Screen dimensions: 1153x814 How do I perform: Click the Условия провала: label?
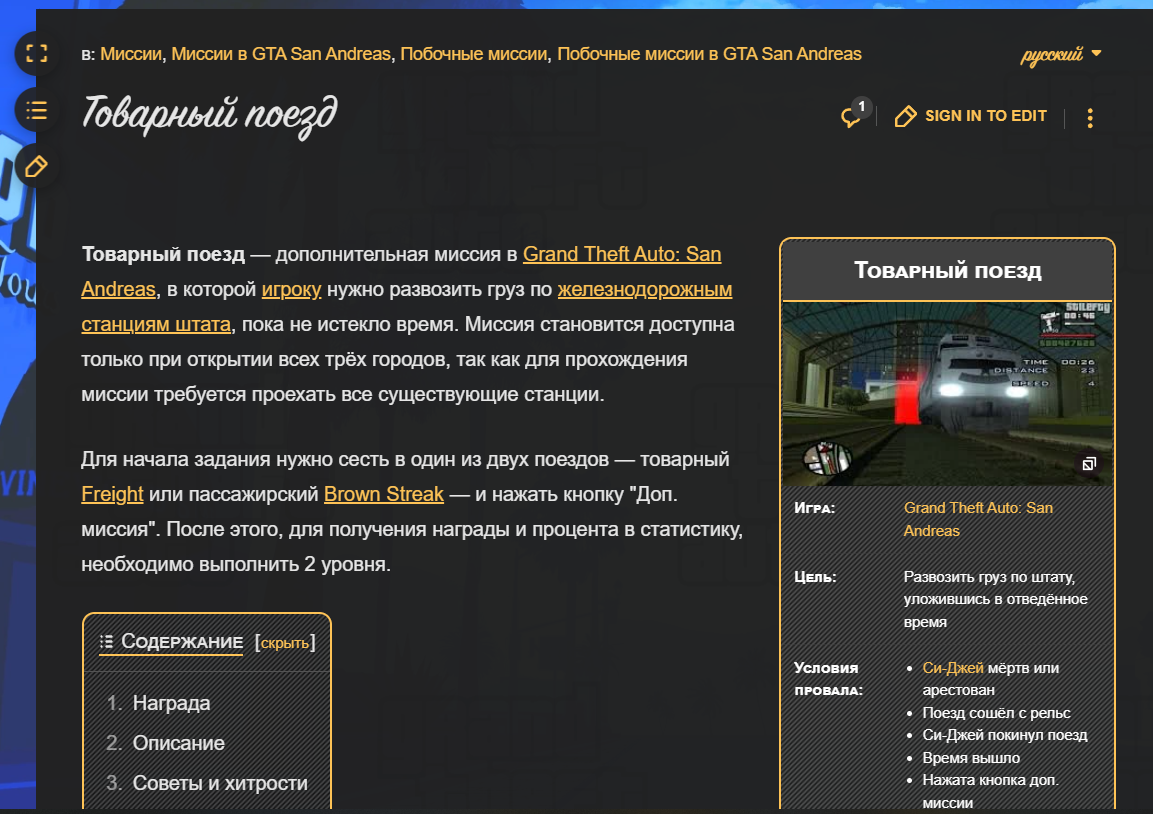828,679
